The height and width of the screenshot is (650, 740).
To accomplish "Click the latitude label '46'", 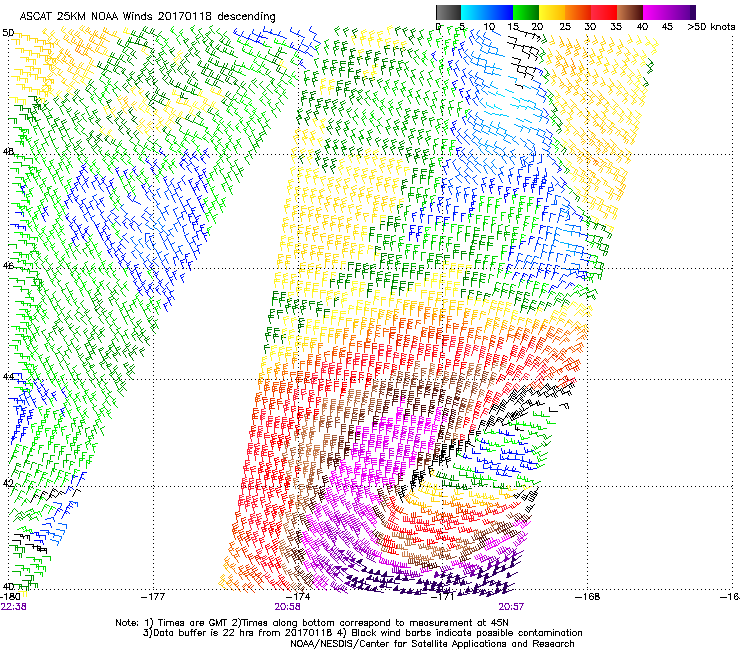I will pyautogui.click(x=8, y=266).
